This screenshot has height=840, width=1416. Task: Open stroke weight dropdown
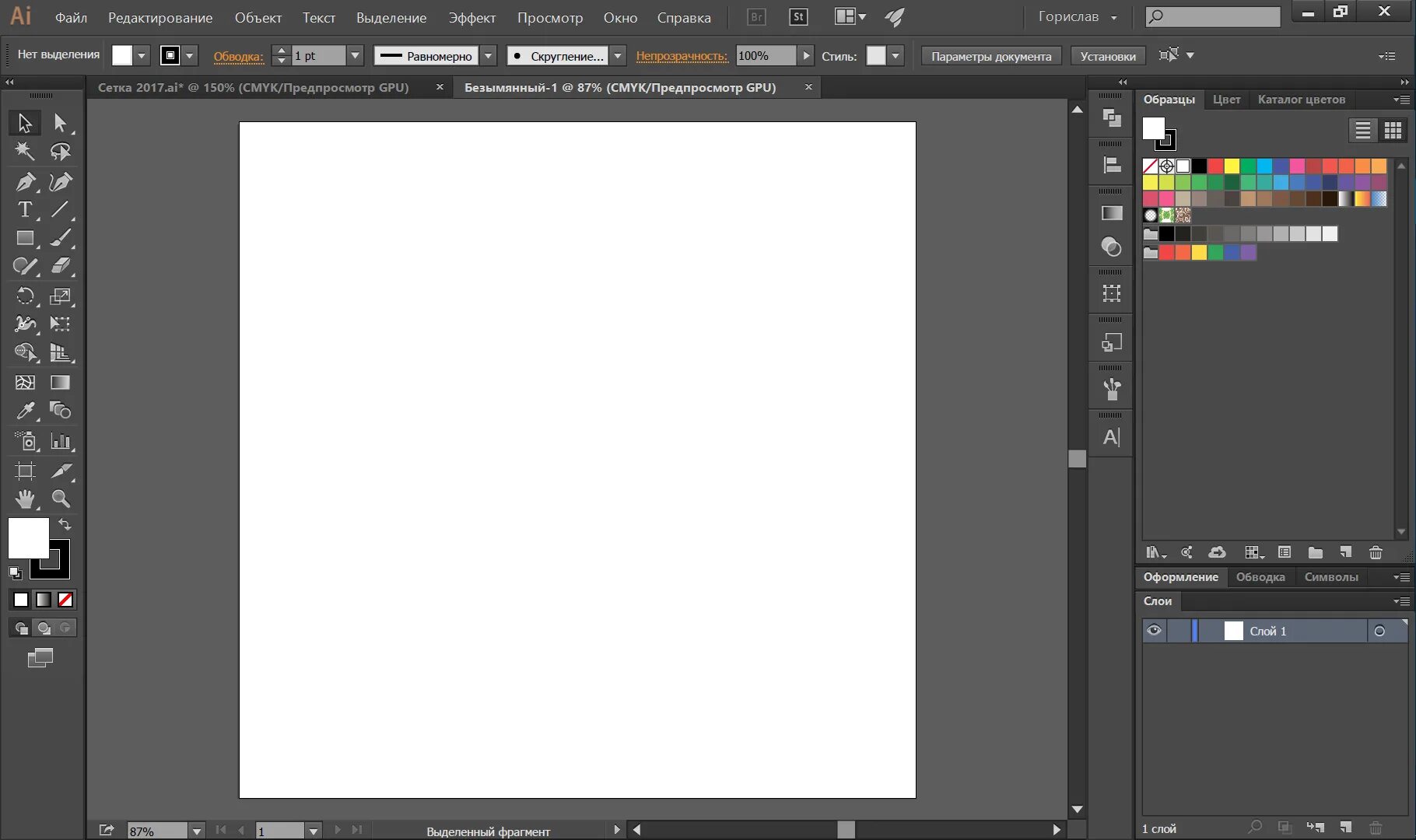tap(355, 56)
